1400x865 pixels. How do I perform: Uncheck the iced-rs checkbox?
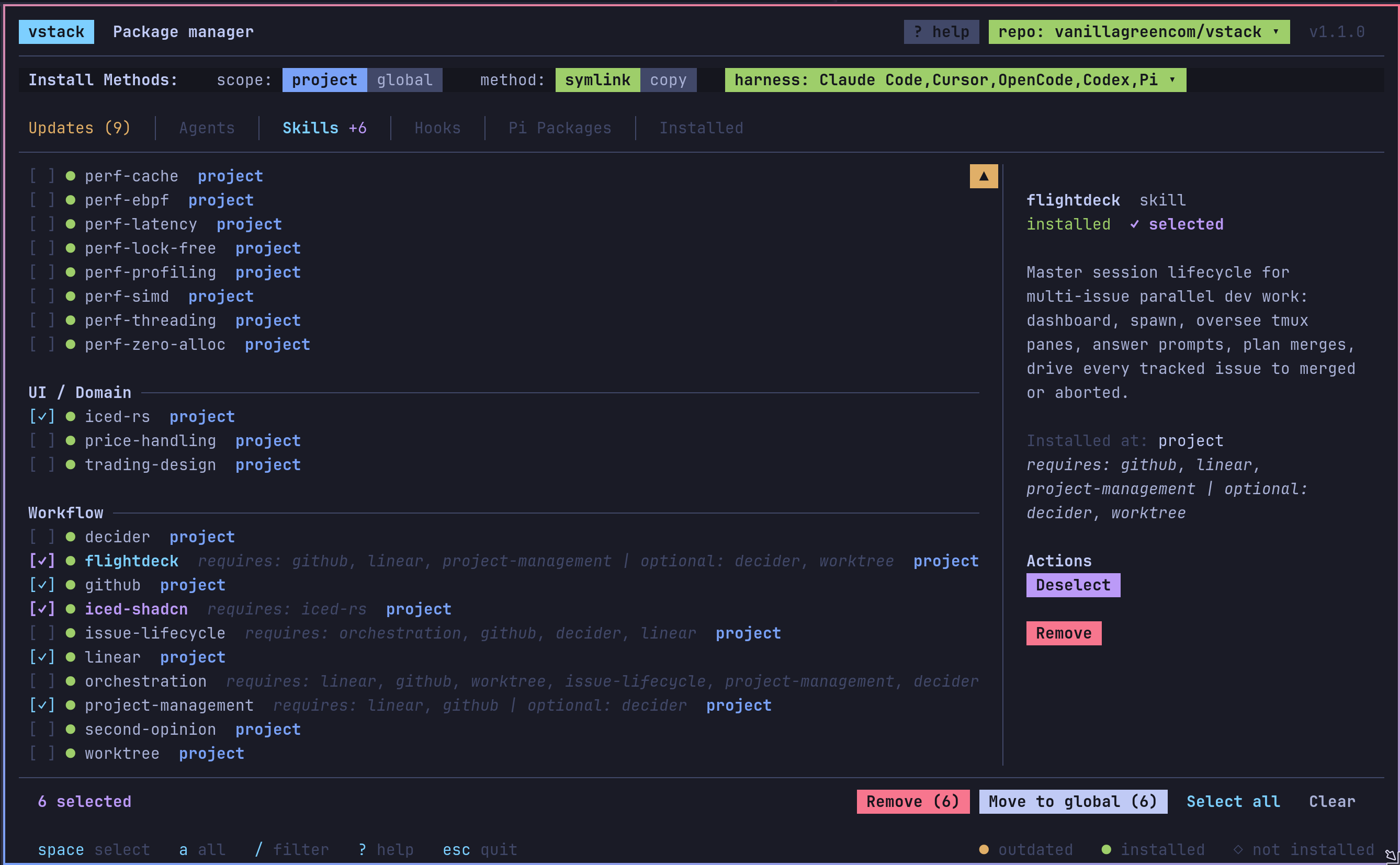(x=42, y=417)
